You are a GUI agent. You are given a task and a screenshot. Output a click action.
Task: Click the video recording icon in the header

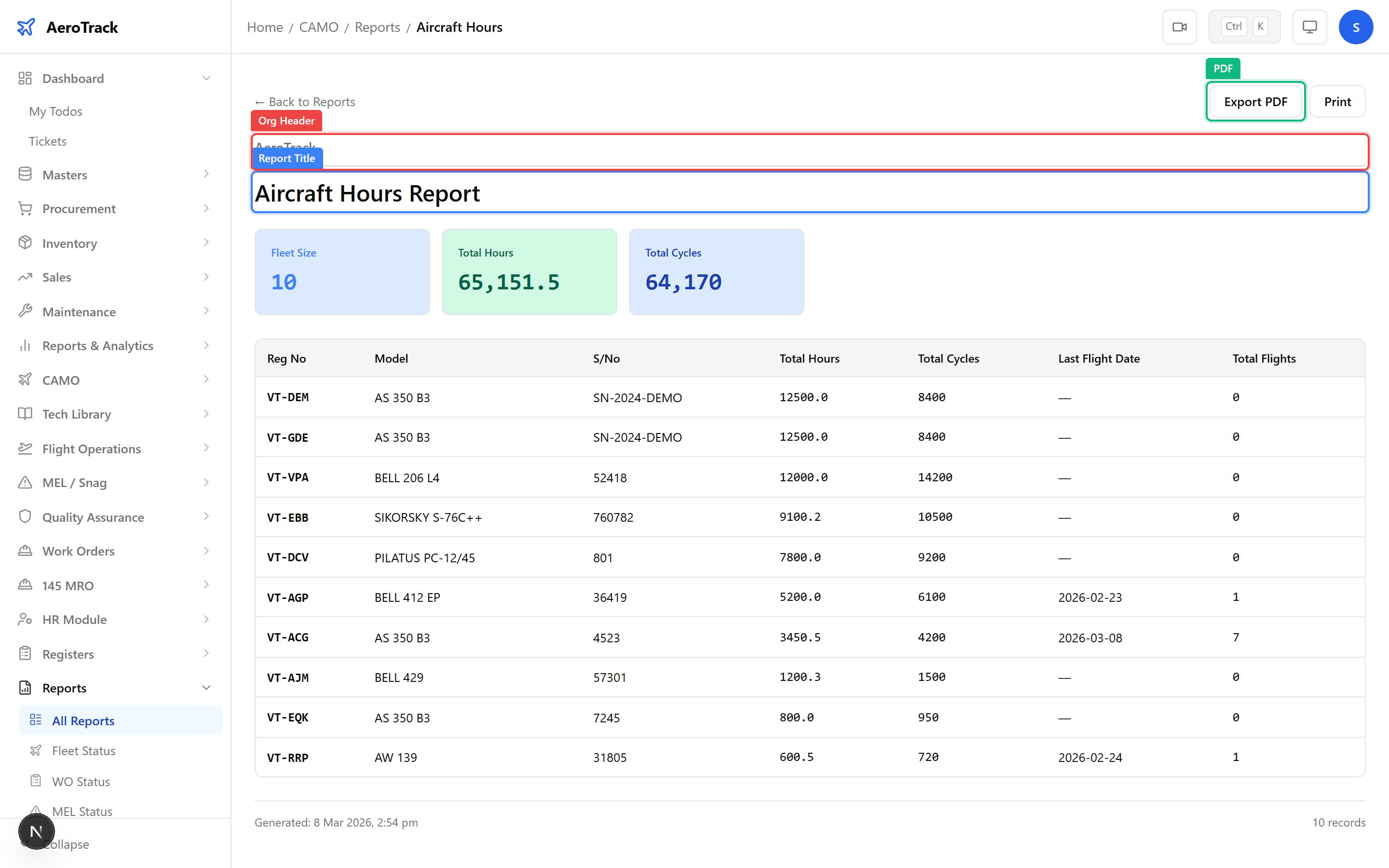tap(1180, 27)
